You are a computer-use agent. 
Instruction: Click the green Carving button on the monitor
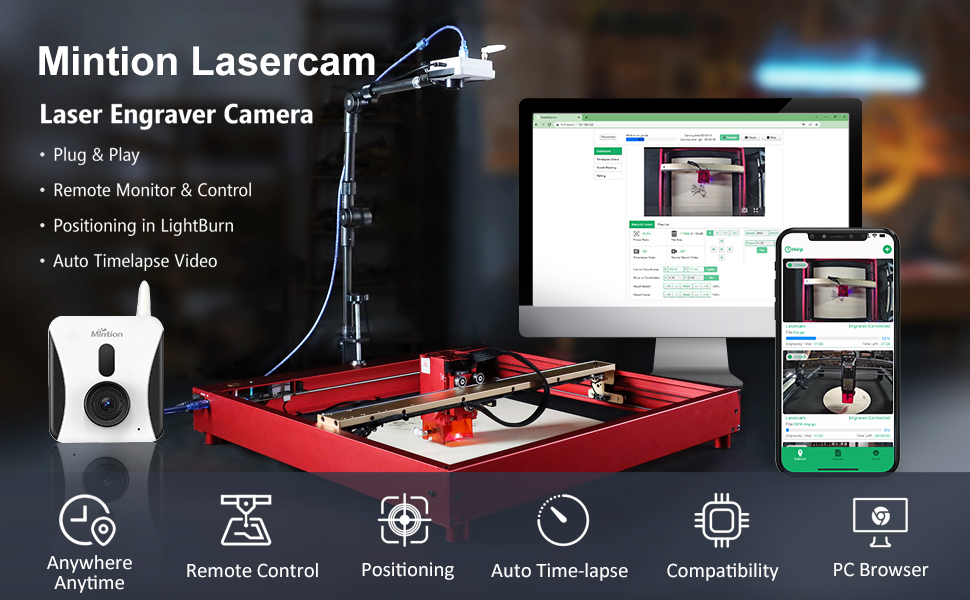coord(730,137)
